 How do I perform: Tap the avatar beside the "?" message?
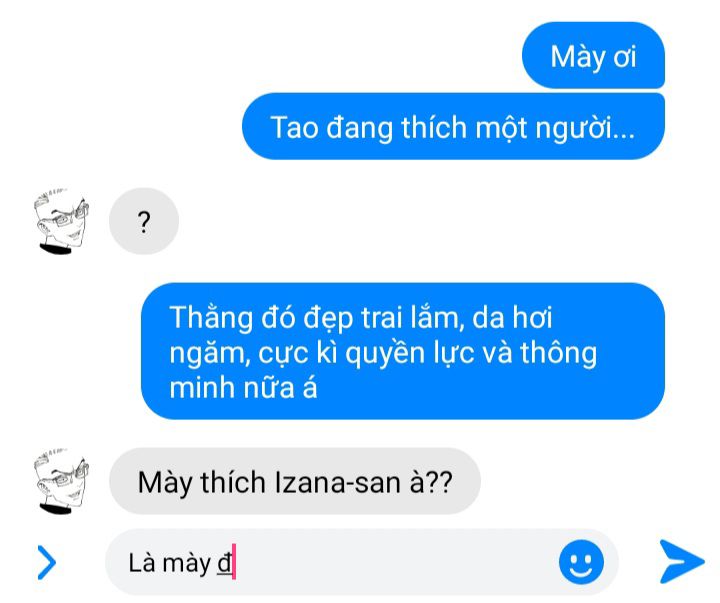[61, 221]
